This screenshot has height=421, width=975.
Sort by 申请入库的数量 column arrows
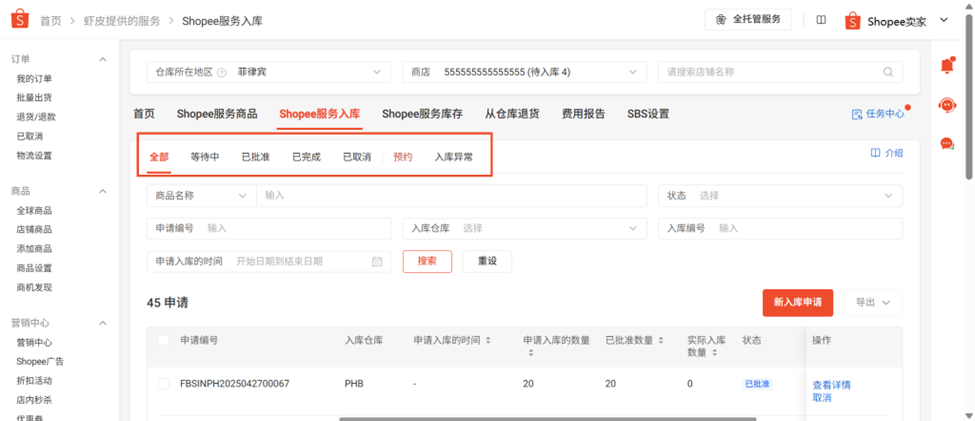(x=531, y=353)
